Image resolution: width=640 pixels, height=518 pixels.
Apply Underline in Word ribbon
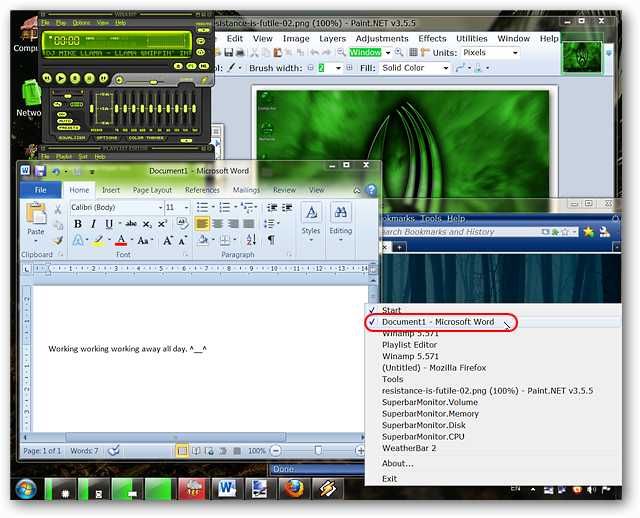[x=109, y=224]
